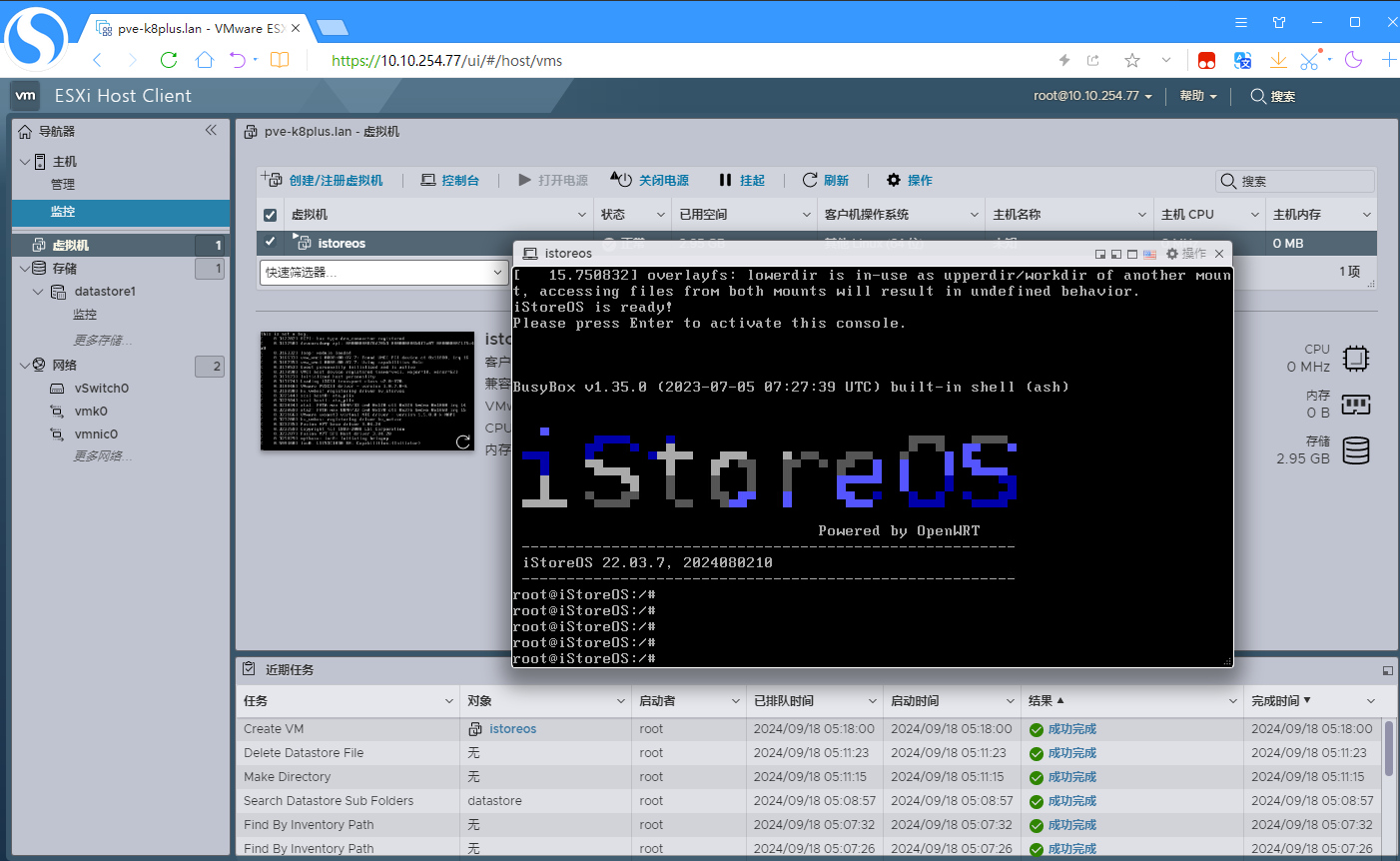Open the root@10.10.254.77 user menu

(x=1092, y=96)
